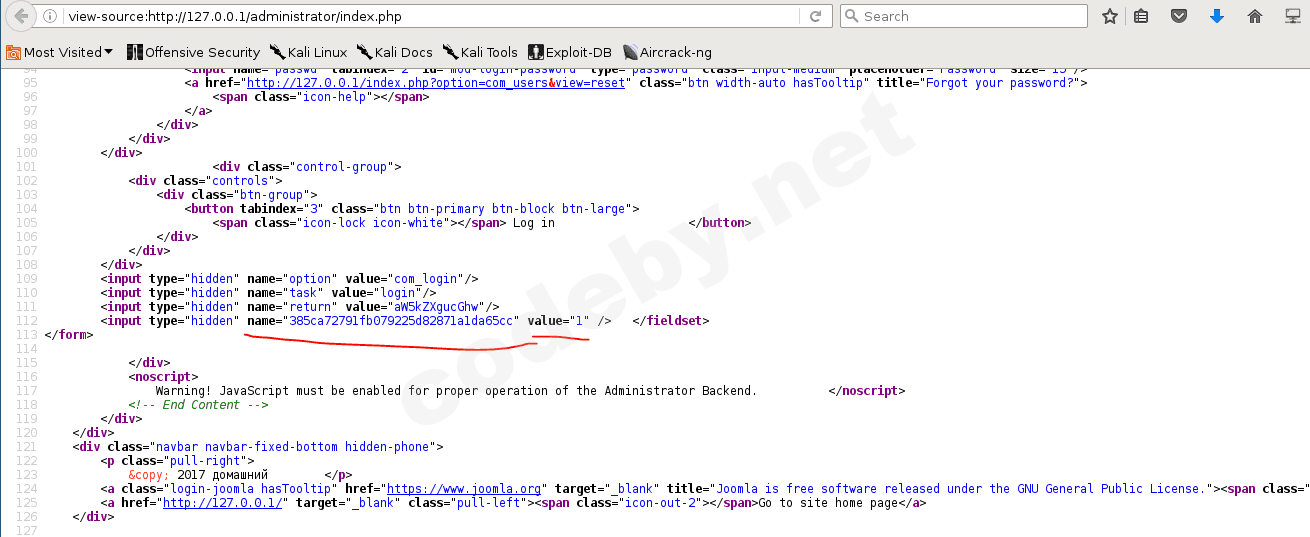Click the token name 385ca72791fb079225d82871a1da65cc

401,321
